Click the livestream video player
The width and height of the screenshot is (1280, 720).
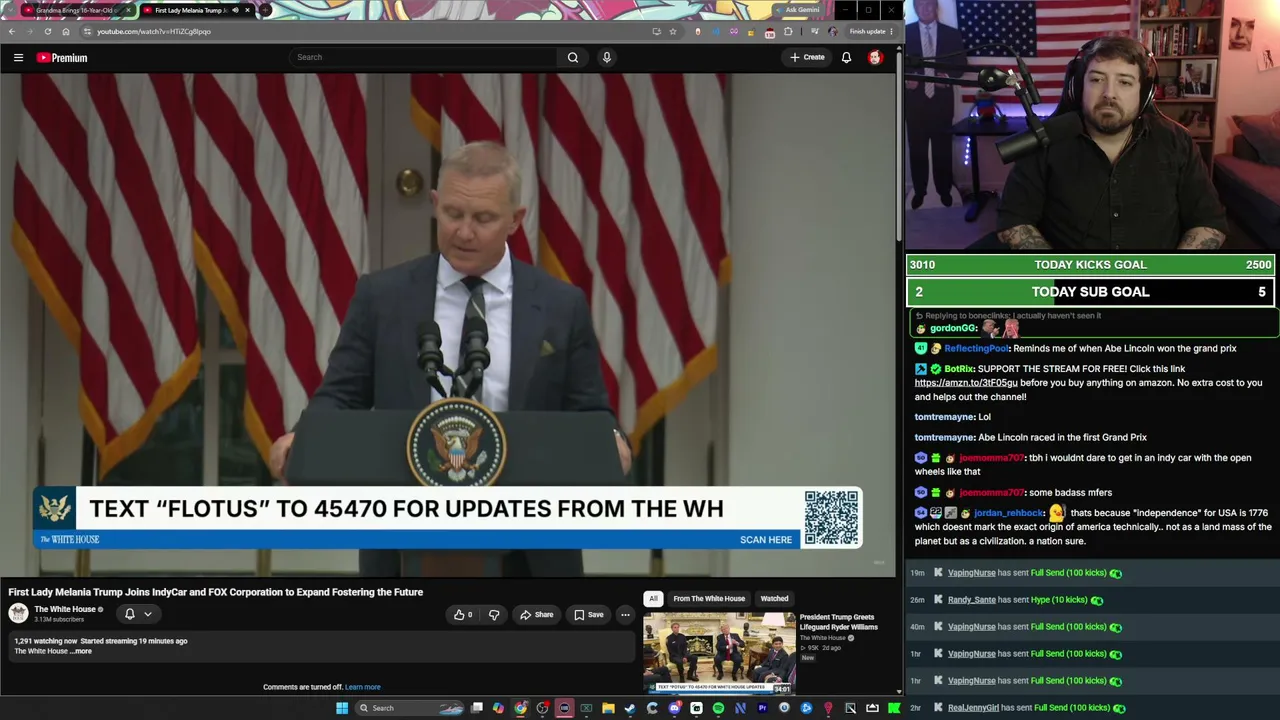[x=448, y=325]
